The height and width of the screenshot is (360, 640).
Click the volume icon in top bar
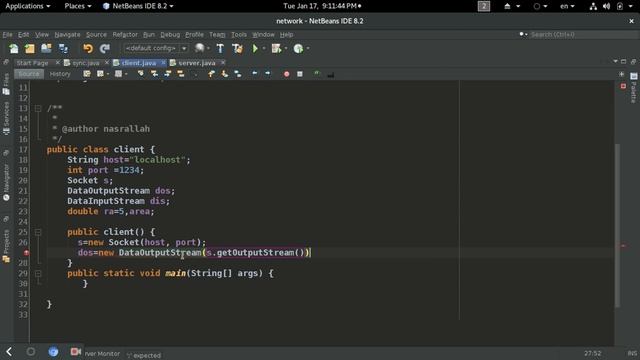pos(607,6)
